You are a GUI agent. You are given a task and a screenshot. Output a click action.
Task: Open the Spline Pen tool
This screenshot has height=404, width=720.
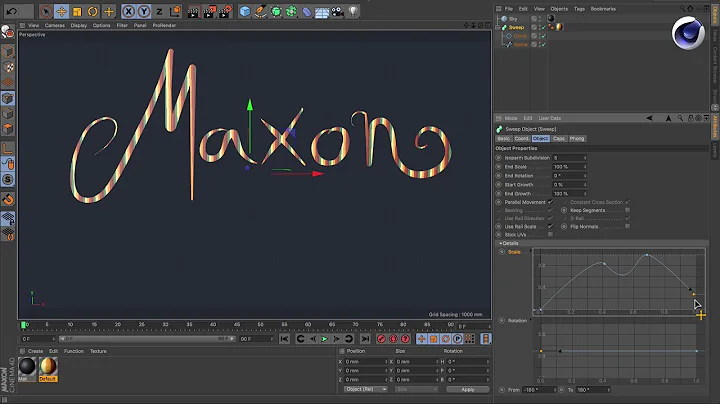click(x=260, y=11)
